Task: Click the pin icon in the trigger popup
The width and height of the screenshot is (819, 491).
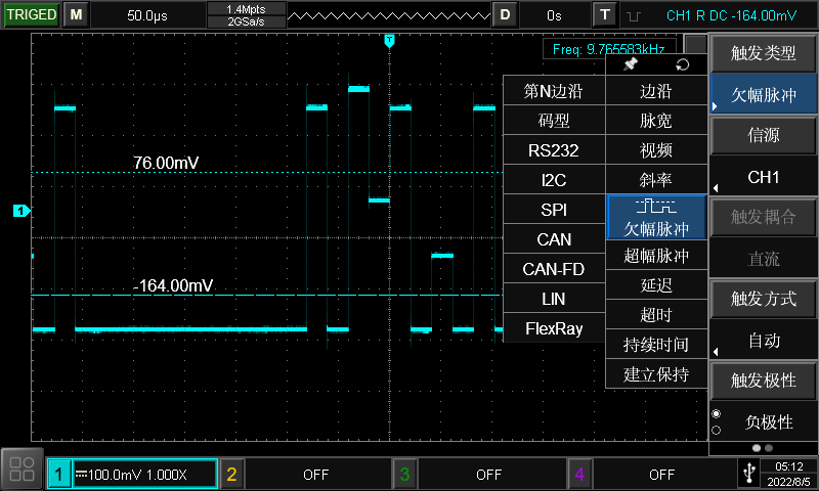Action: (630, 64)
